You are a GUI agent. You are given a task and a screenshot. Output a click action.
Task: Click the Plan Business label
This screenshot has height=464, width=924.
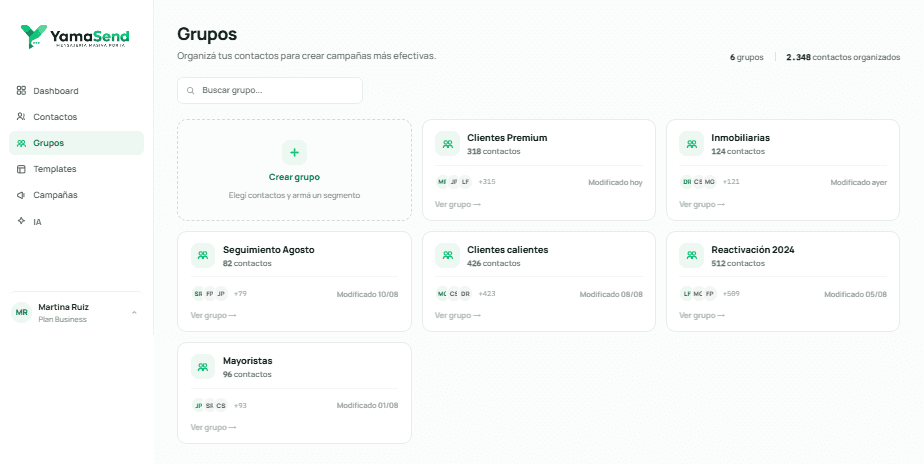(62, 320)
